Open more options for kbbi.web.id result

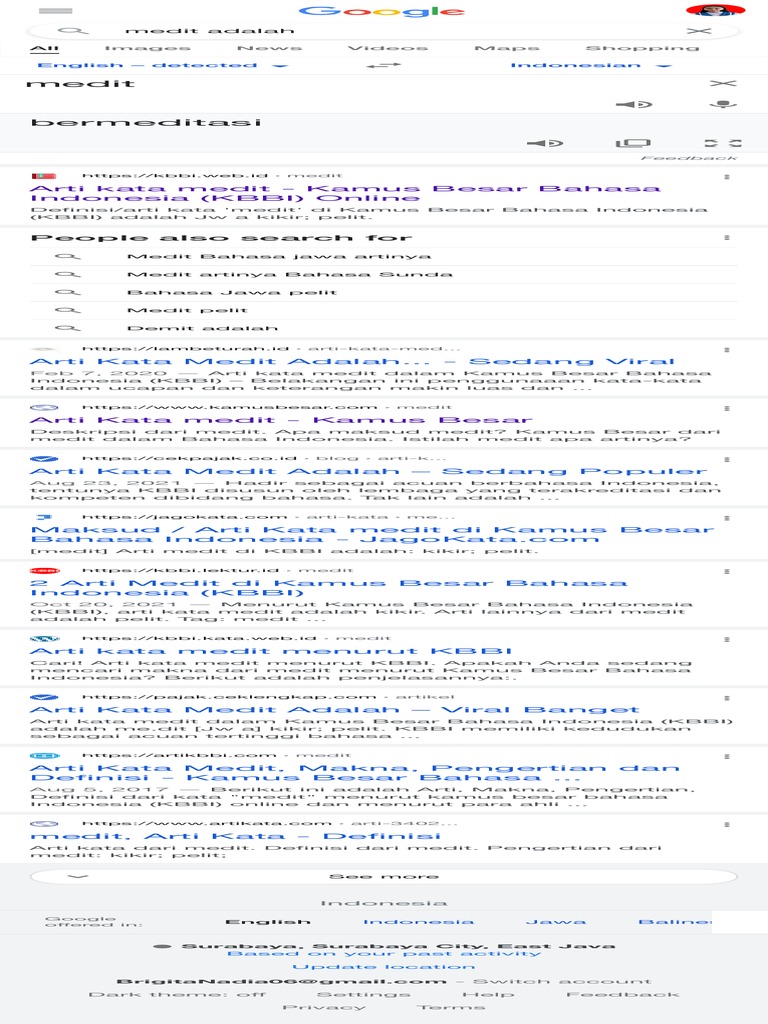[x=727, y=177]
